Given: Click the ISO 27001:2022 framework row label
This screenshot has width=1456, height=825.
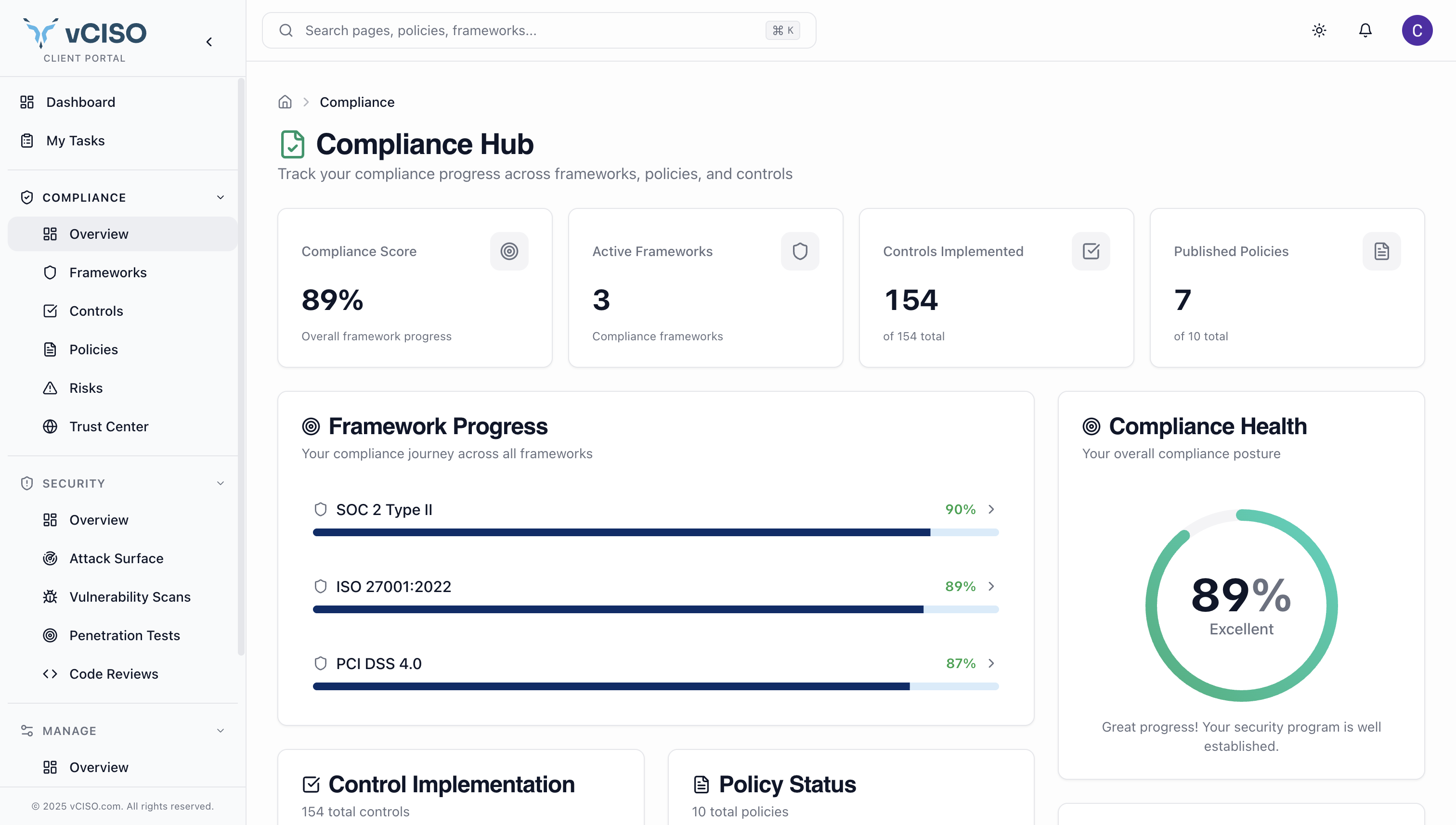Looking at the screenshot, I should coord(393,586).
